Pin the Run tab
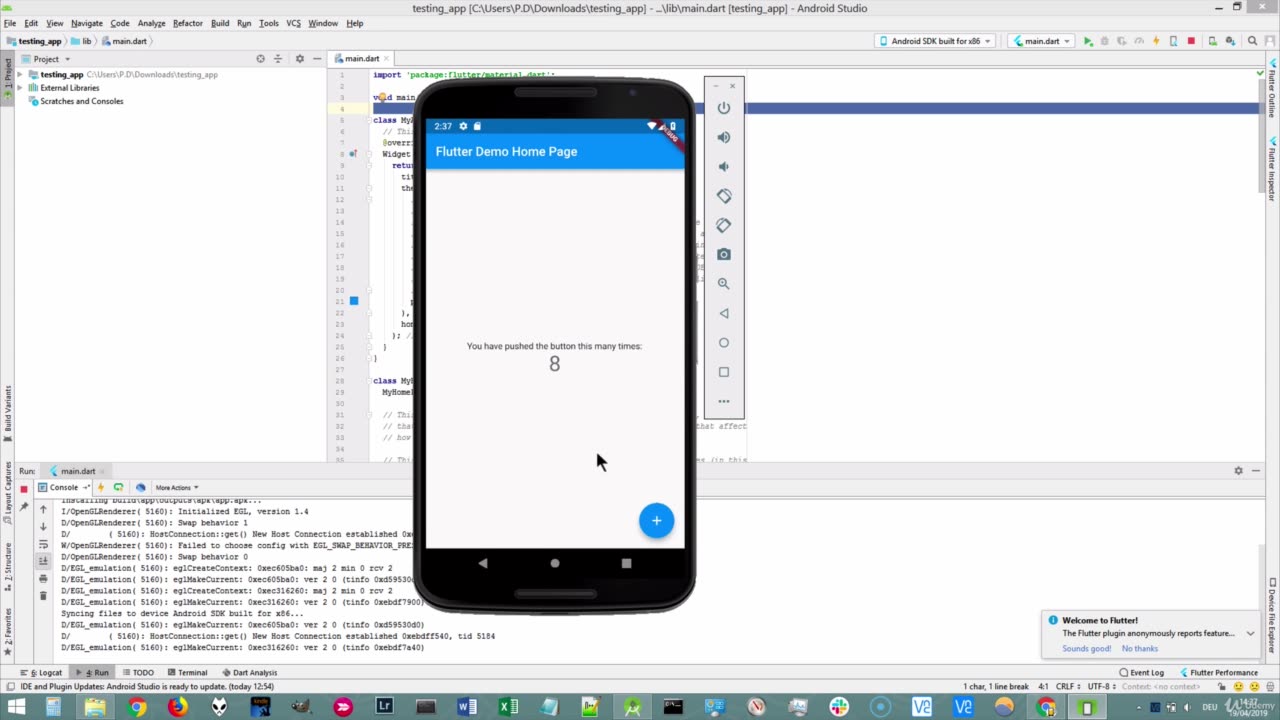Screen dimensions: 1280x720 tap(24, 507)
